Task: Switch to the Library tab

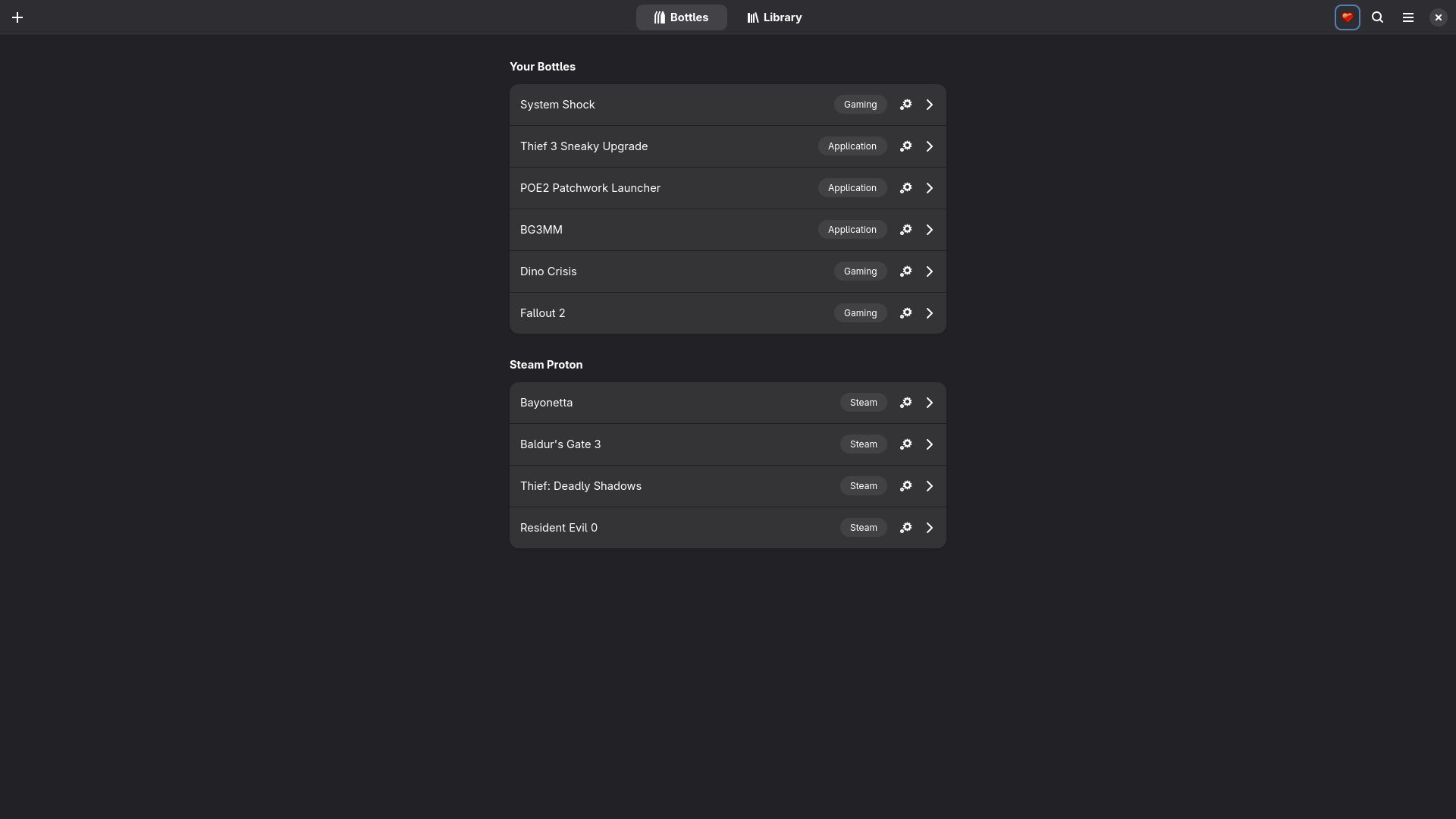Action: click(x=773, y=17)
